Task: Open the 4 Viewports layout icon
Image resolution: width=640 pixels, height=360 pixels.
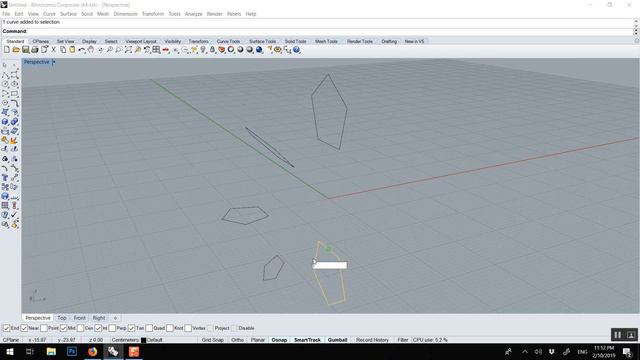Action: click(156, 50)
